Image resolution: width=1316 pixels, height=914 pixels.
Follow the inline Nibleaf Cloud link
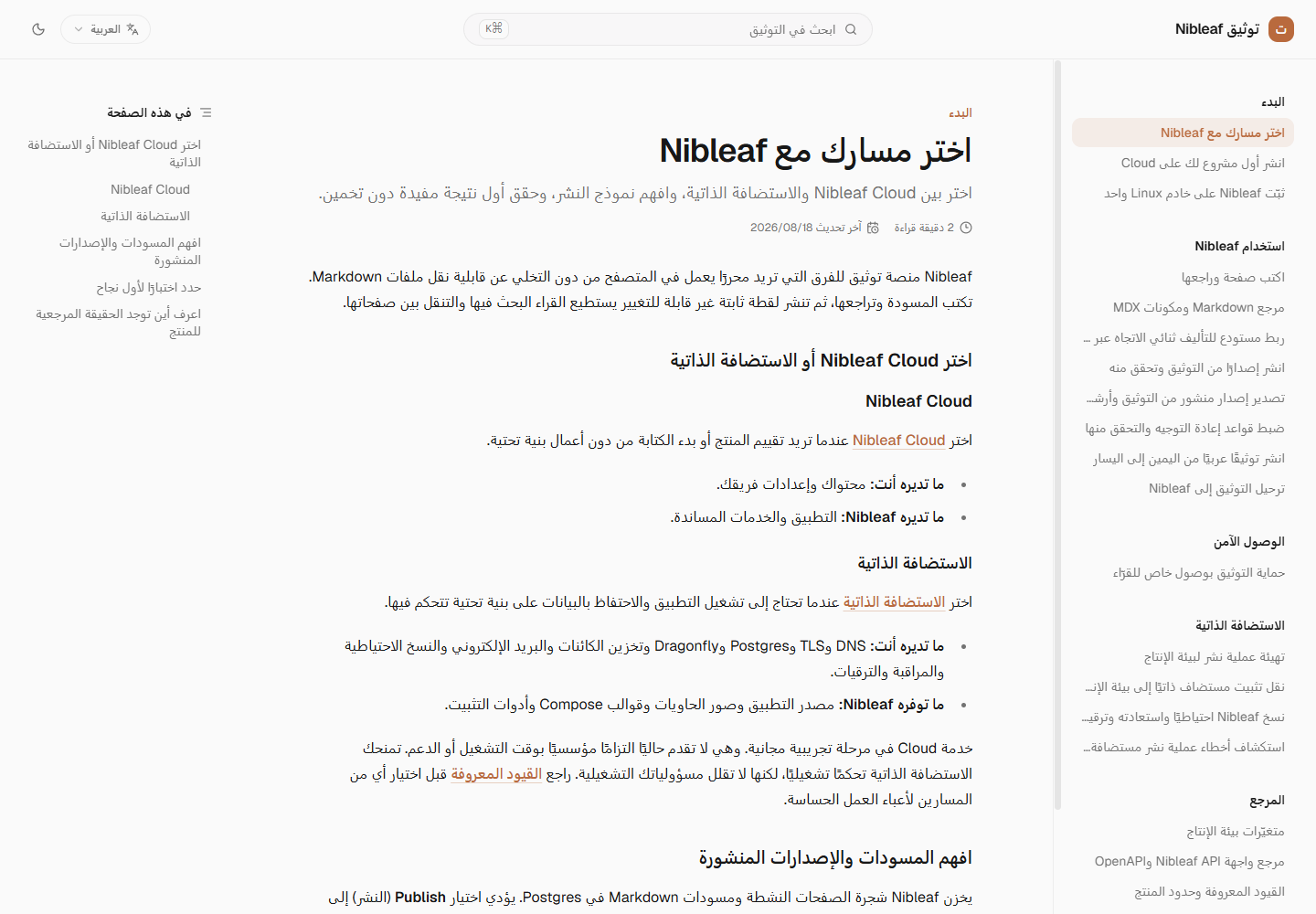[x=898, y=441]
